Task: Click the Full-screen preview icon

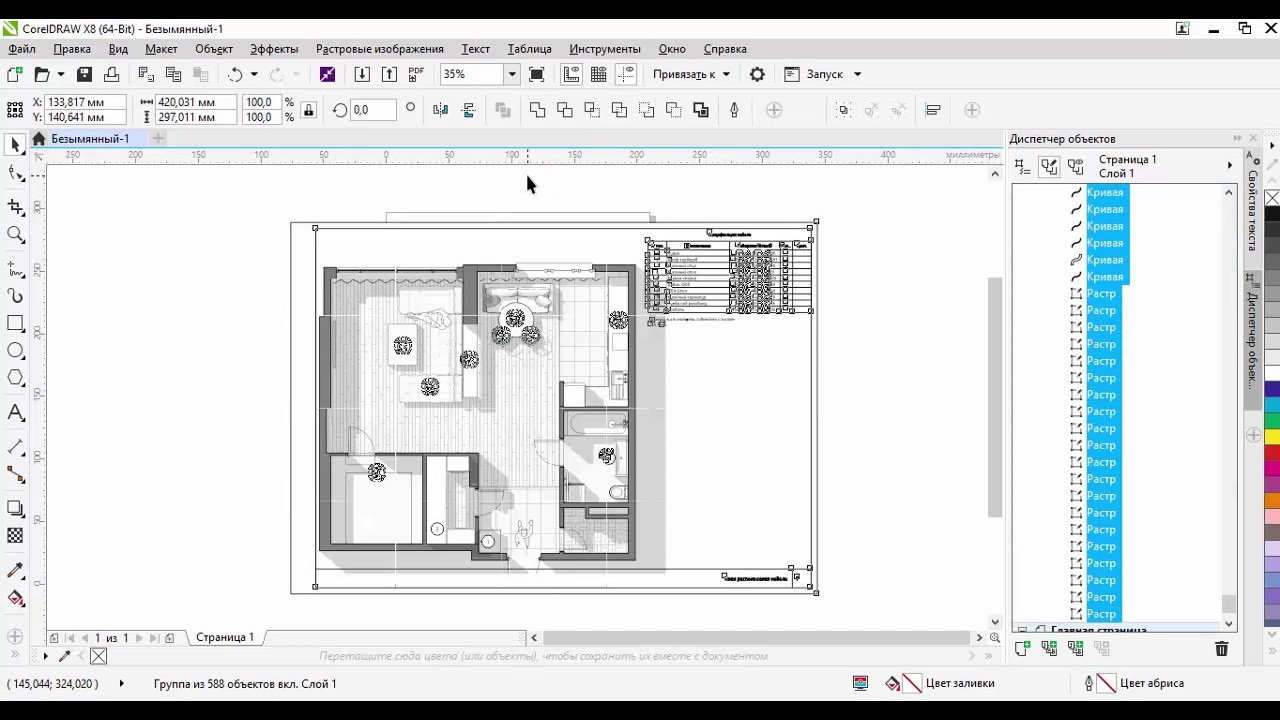Action: 537,74
